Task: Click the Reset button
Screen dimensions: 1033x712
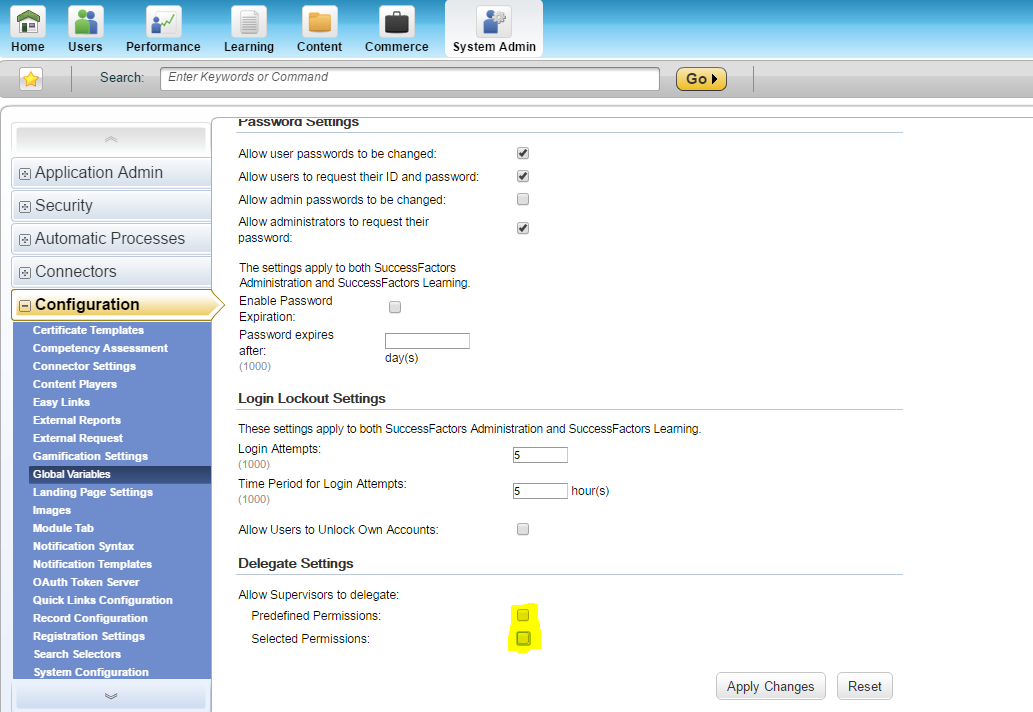Action: point(864,686)
